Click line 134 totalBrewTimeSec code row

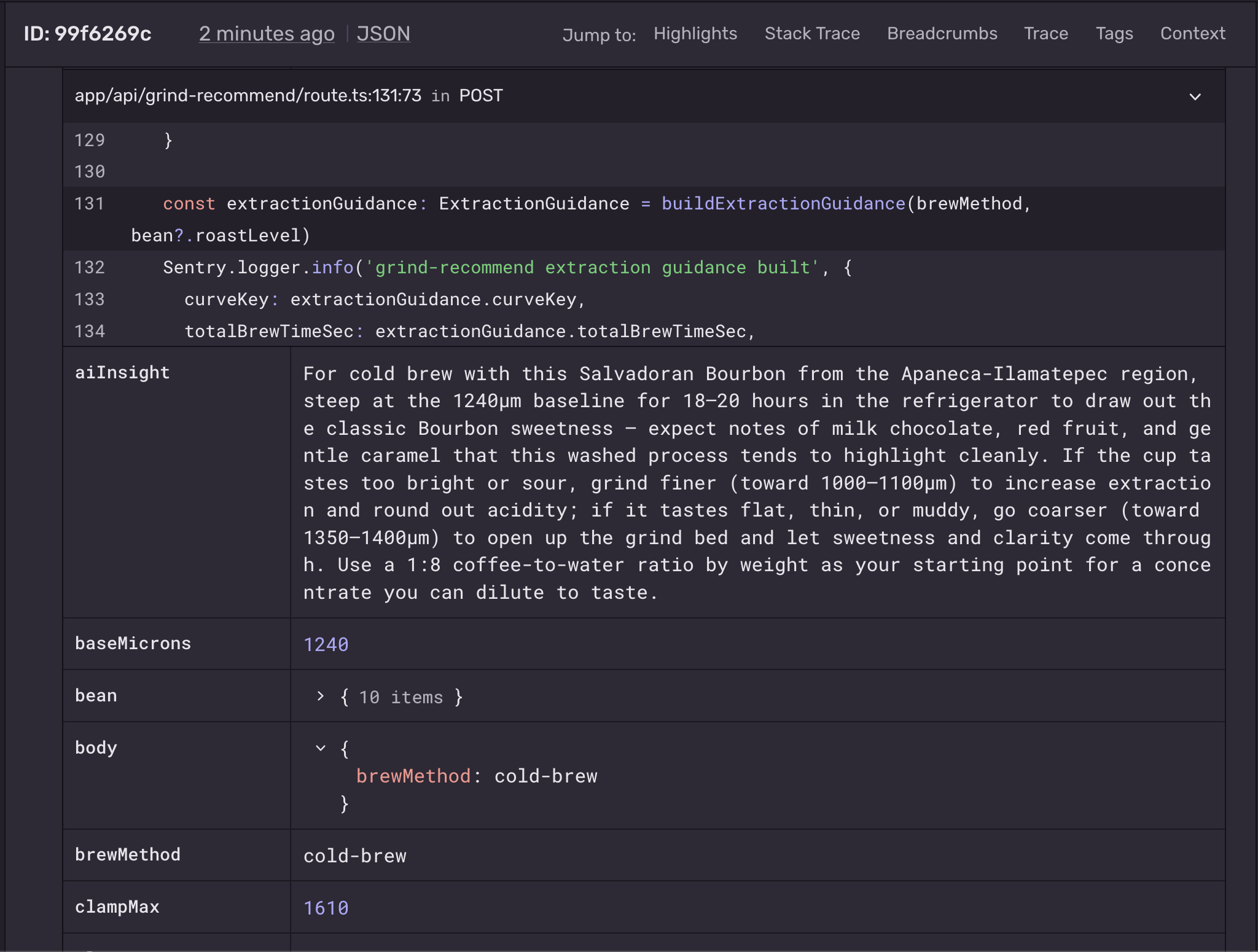[x=644, y=332]
